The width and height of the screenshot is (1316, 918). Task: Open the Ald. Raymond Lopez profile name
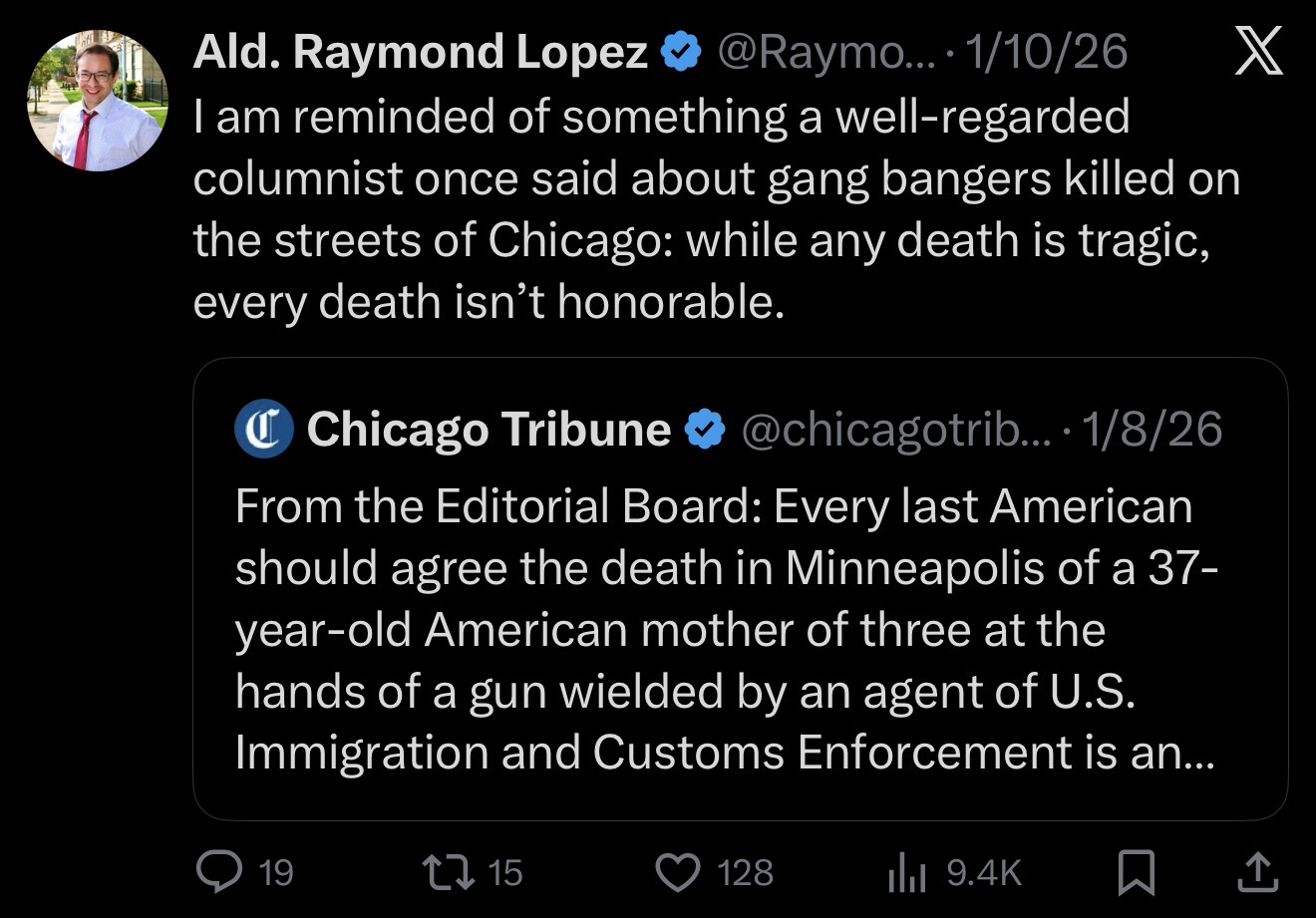420,53
